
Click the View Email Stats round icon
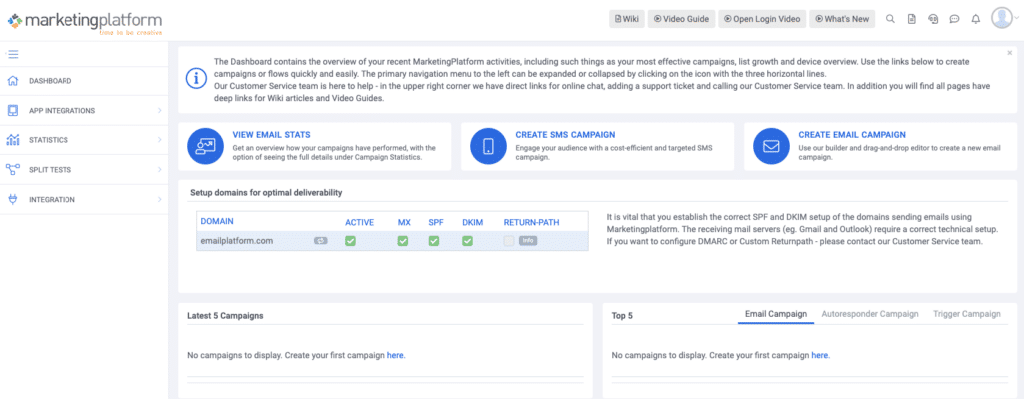coord(206,146)
